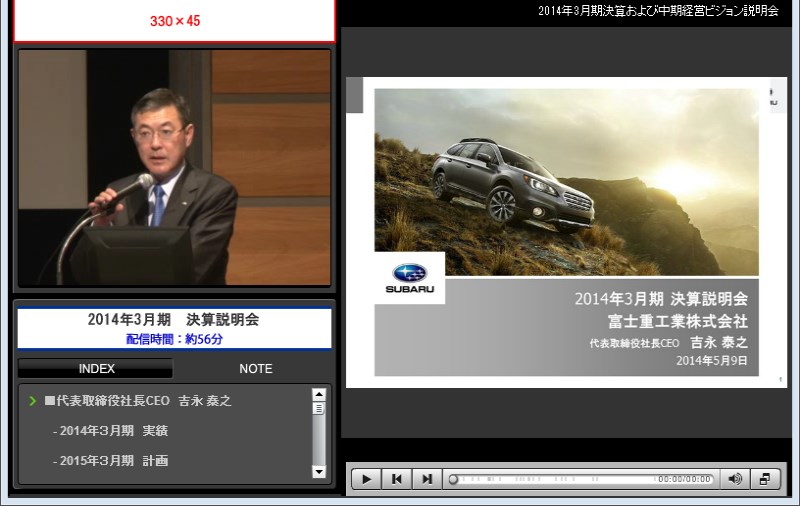Click the speaker video panel
The height and width of the screenshot is (506, 800).
click(x=174, y=167)
